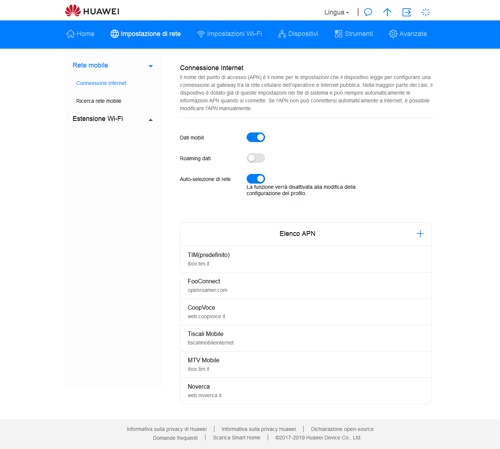Open the TIM(predefinito) APN entry

(x=306, y=259)
